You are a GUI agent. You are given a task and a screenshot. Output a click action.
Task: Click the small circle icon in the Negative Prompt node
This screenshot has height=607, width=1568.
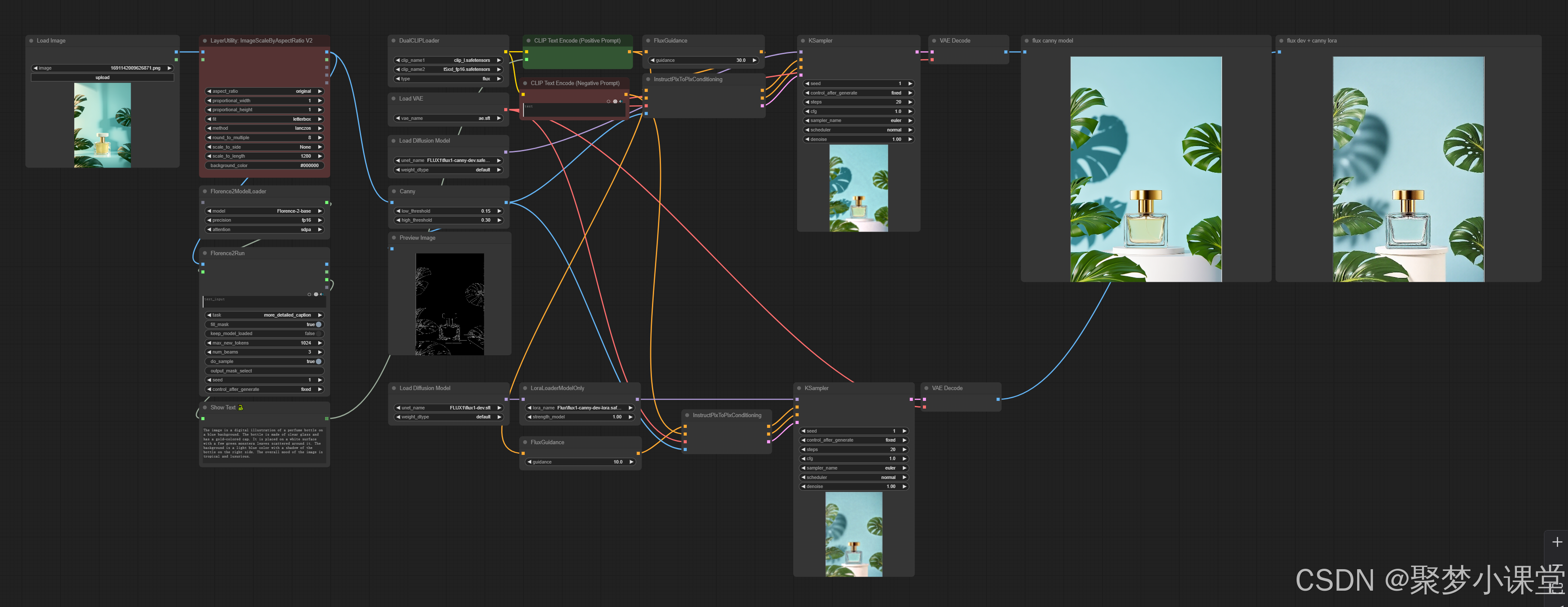[x=608, y=101]
